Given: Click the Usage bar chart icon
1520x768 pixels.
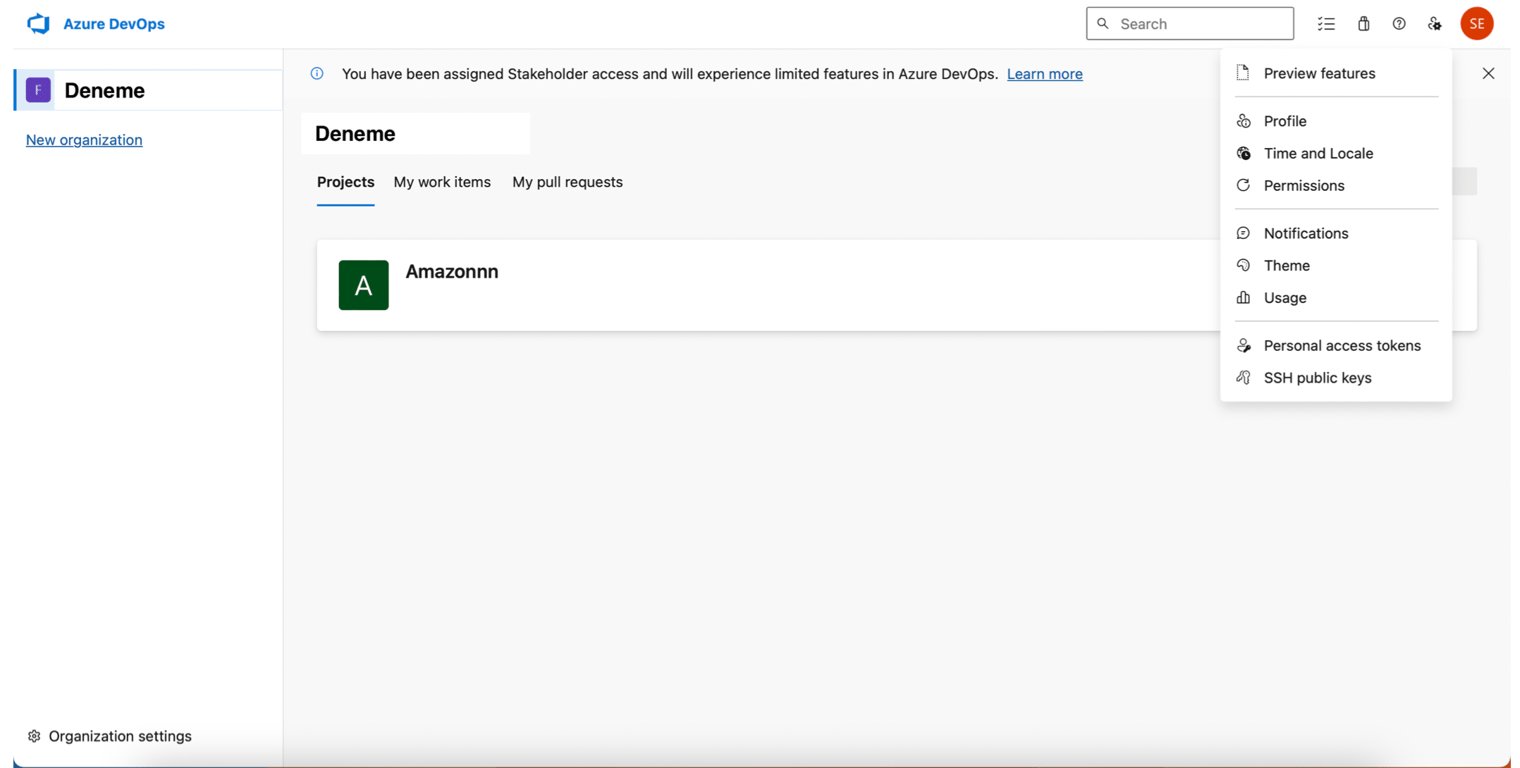Looking at the screenshot, I should pos(1243,297).
